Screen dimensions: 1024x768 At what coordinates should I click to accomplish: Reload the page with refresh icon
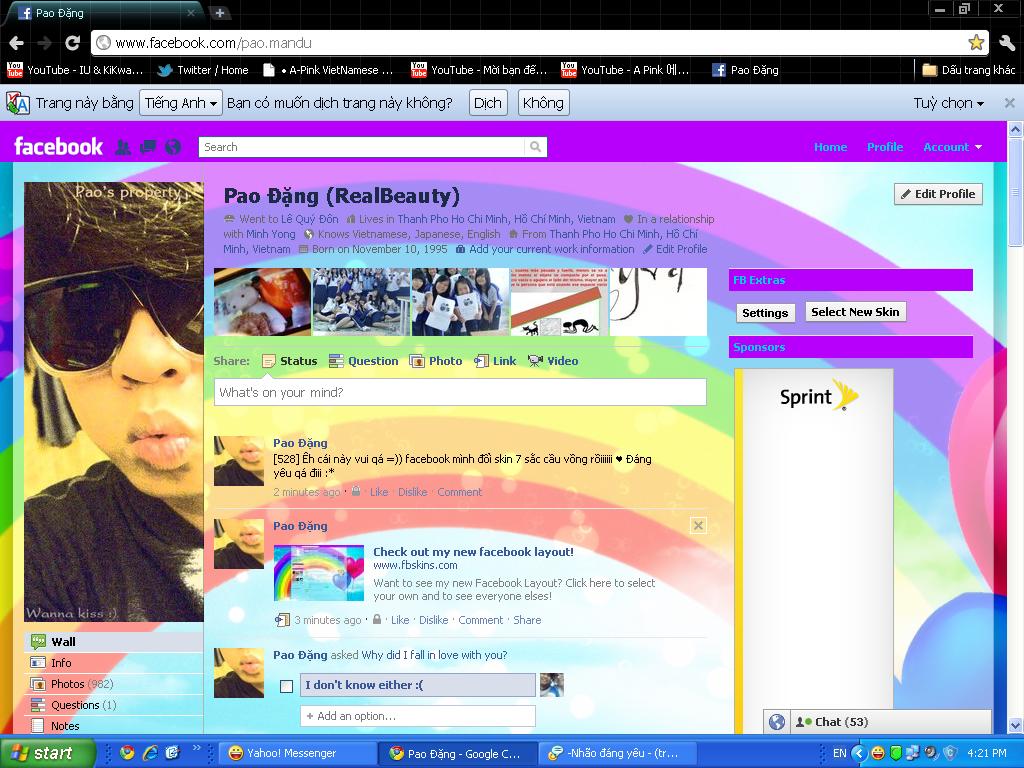point(72,43)
